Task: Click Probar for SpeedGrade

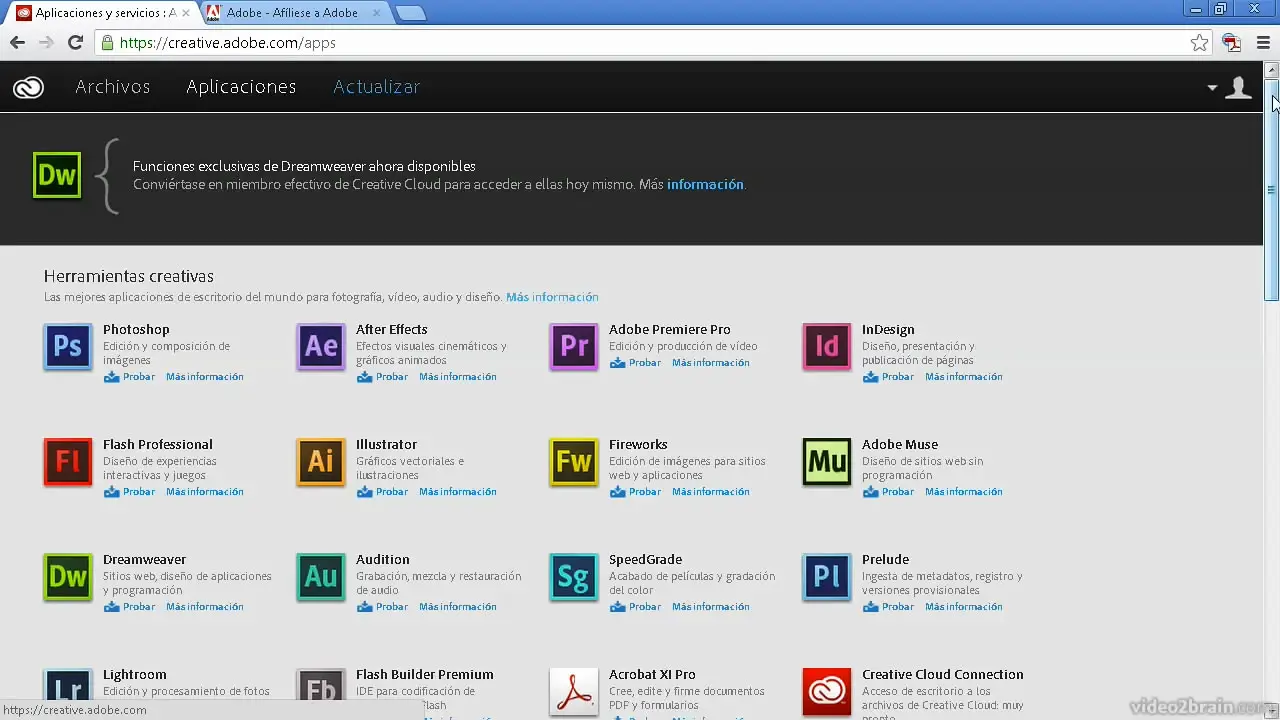Action: coord(636,607)
